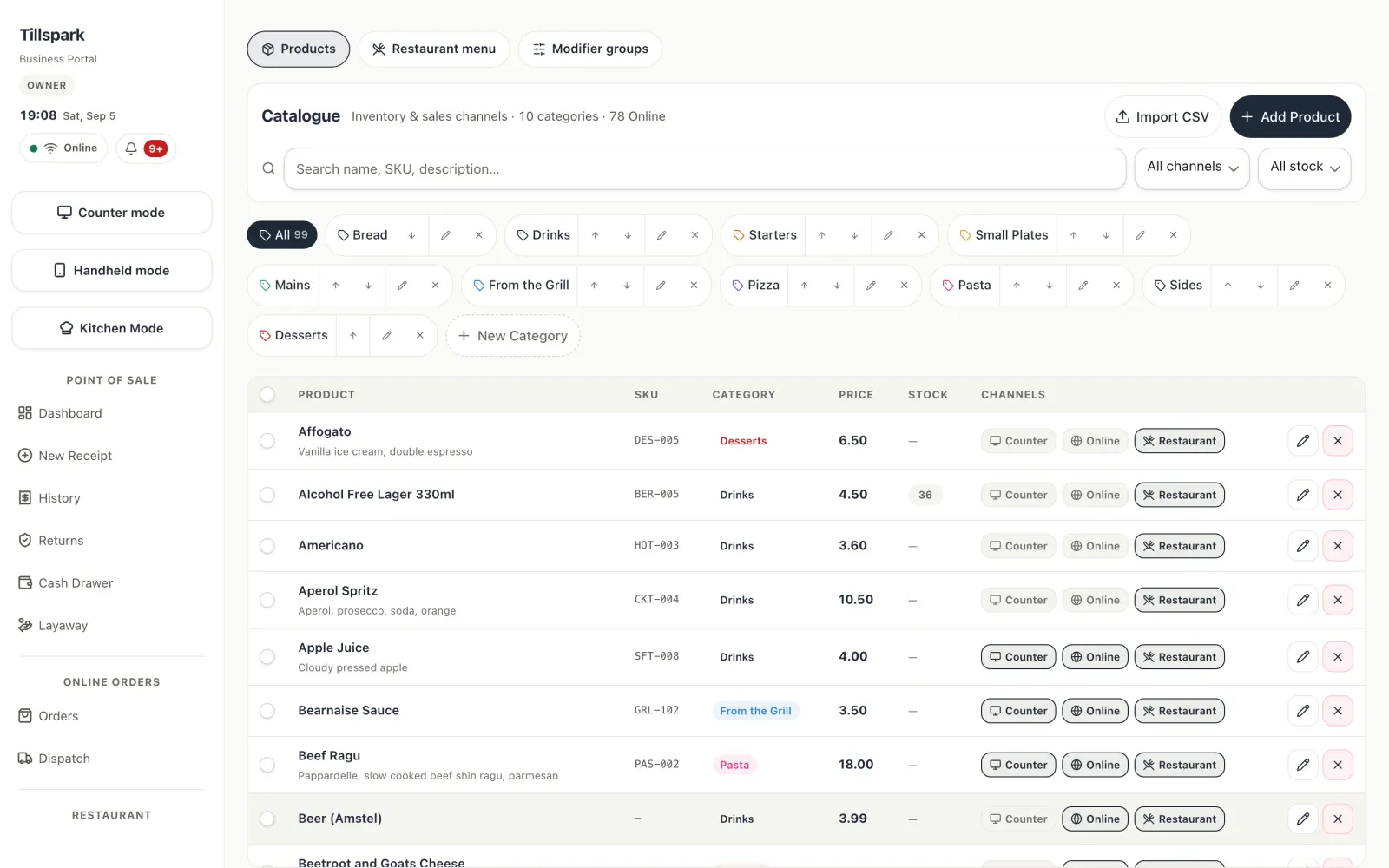
Task: Select the Apple Juice row checkbox
Action: [x=267, y=657]
